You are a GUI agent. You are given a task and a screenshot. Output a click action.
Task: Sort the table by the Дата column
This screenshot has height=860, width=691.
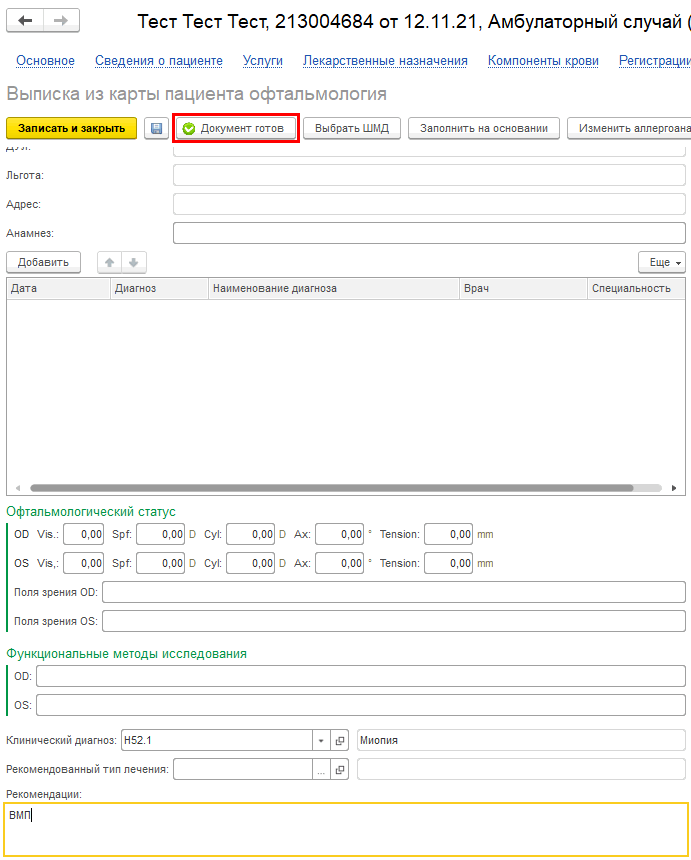(x=57, y=288)
